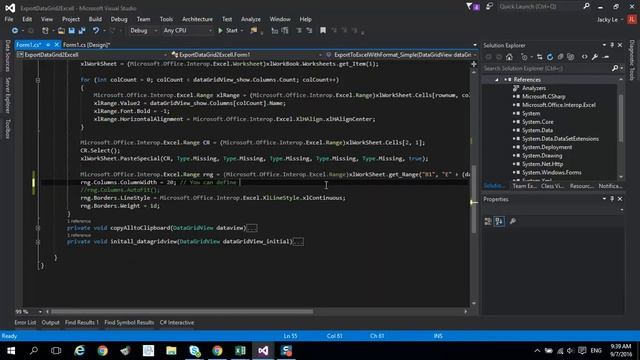Click the Property Pages wrench in Properties panel
Image resolution: width=640 pixels, height=360 pixels.
(513, 221)
